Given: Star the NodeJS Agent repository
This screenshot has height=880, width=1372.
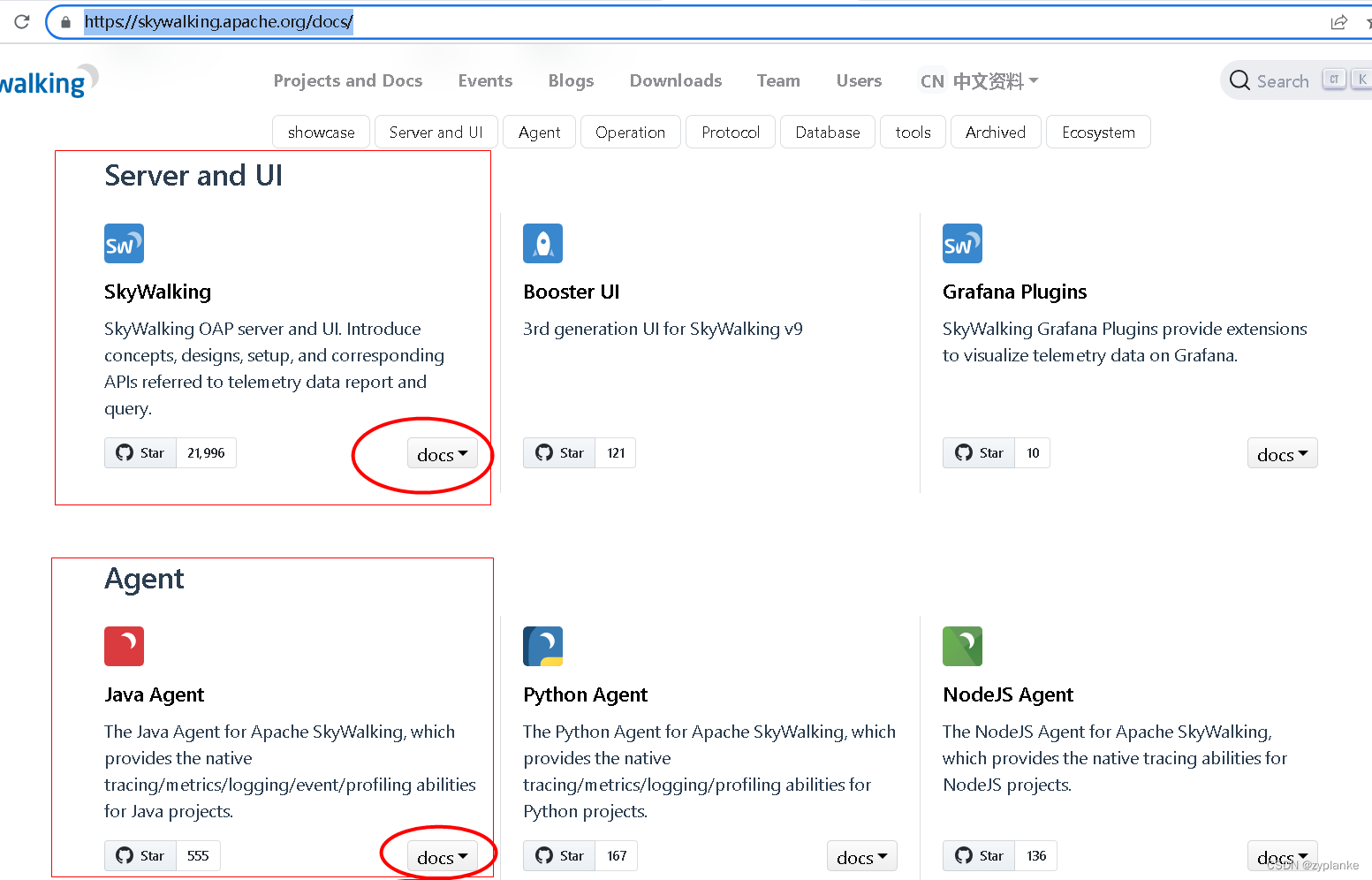Looking at the screenshot, I should point(979,855).
